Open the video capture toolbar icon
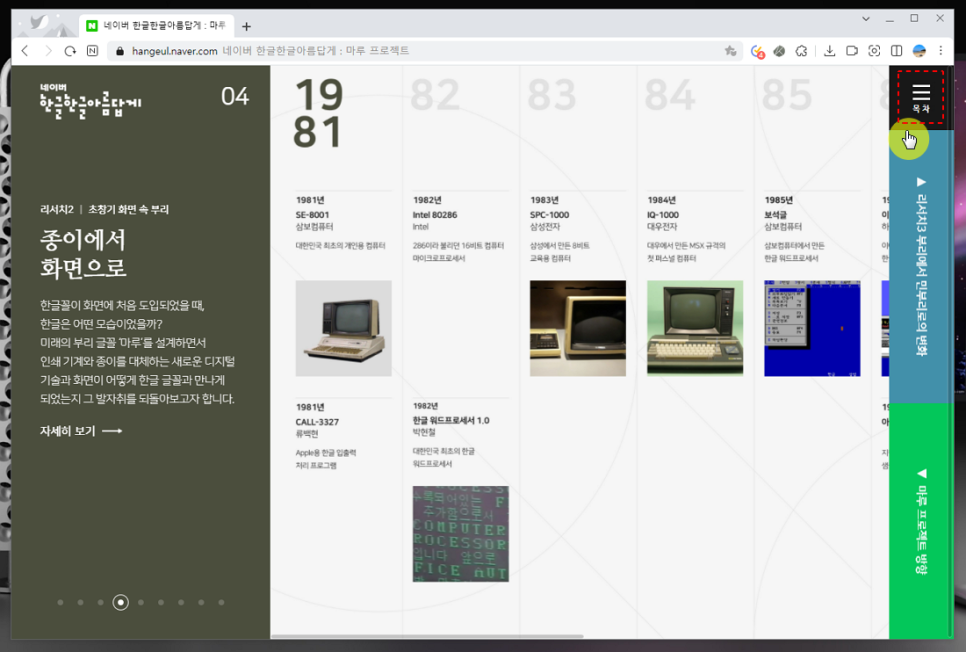Viewport: 966px width, 652px height. click(852, 51)
